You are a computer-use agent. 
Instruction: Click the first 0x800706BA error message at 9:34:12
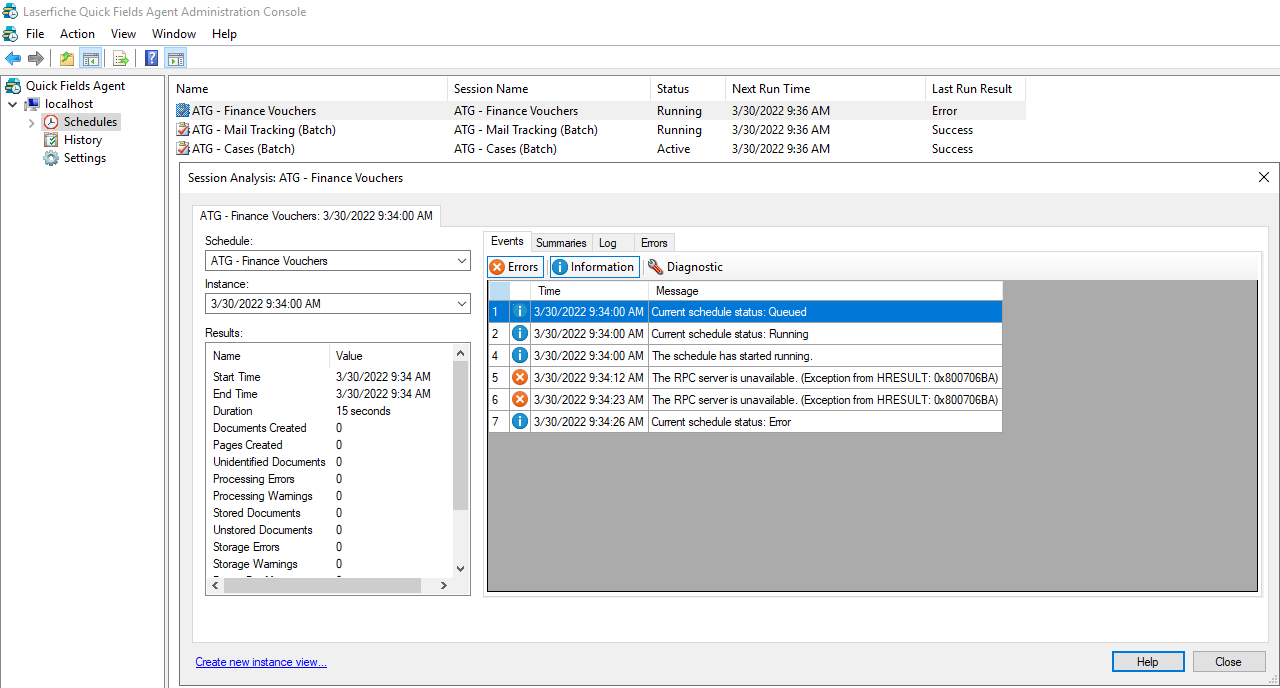coord(825,378)
